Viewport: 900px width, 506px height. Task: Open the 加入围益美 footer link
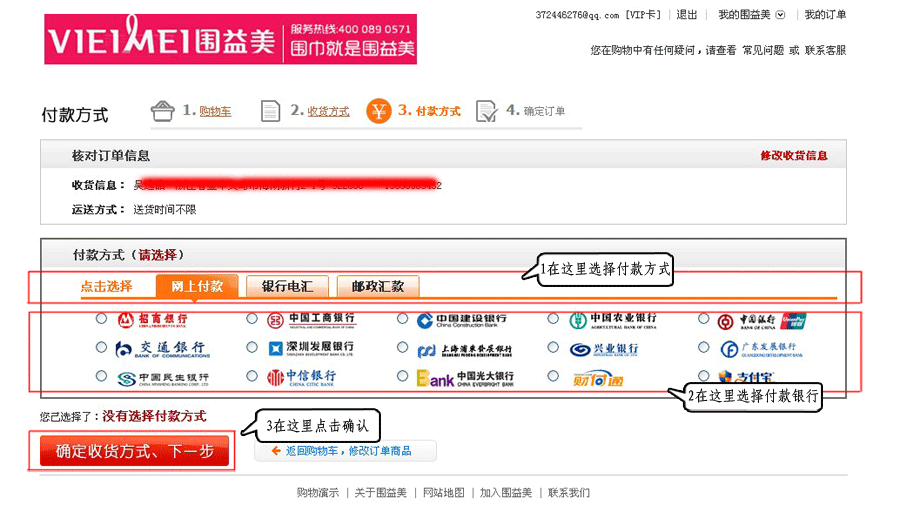coord(506,492)
